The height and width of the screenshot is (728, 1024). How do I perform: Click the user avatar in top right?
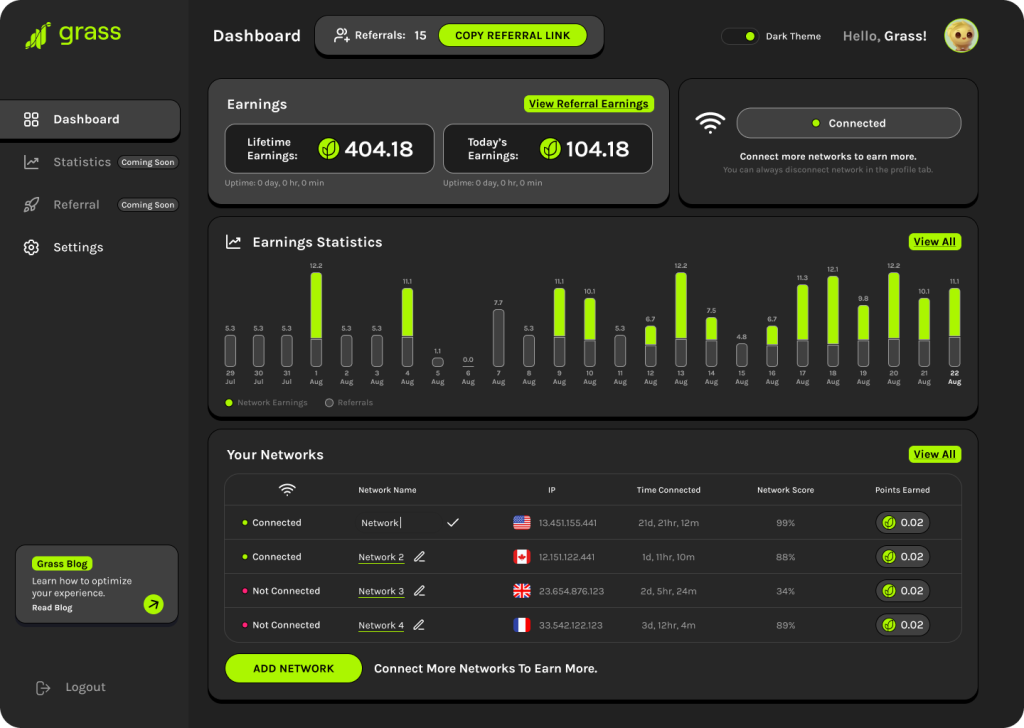pyautogui.click(x=961, y=35)
